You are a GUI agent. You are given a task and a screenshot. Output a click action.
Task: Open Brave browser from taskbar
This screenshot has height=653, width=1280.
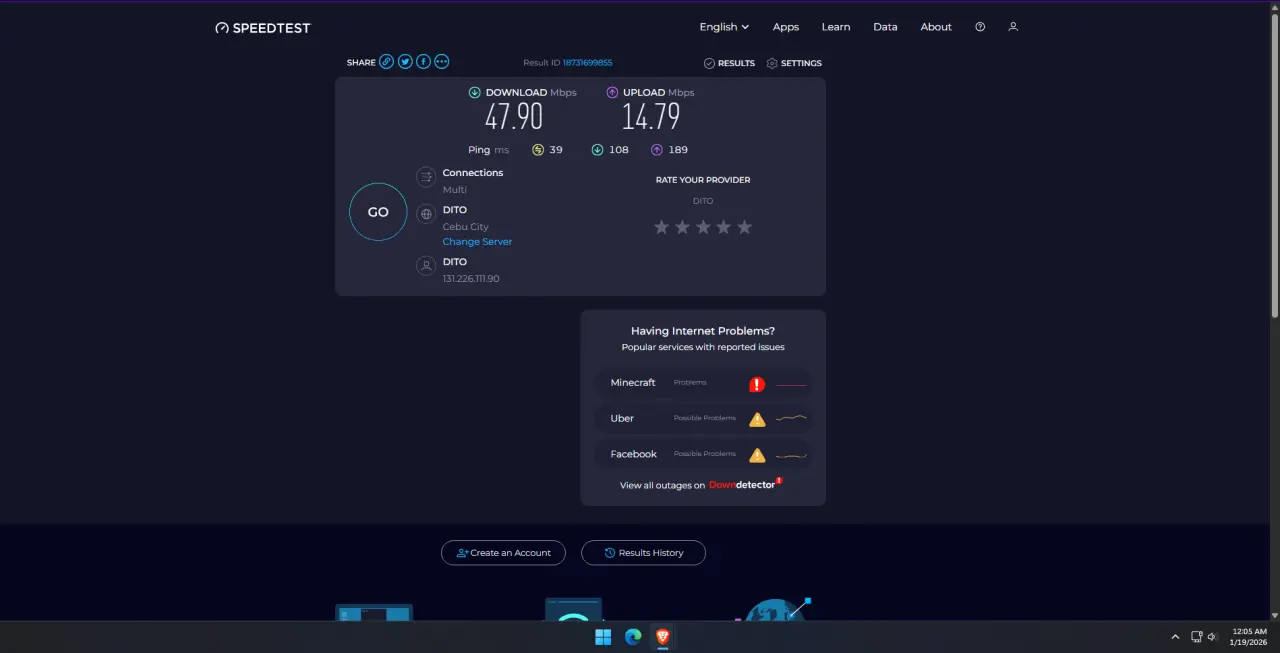click(662, 637)
